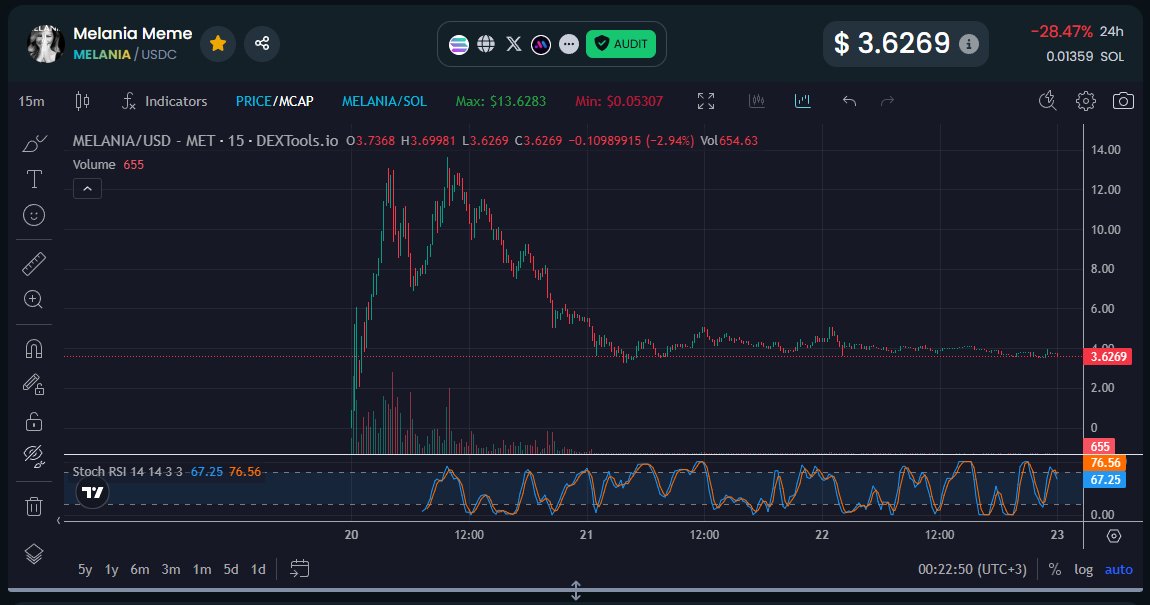Image resolution: width=1150 pixels, height=605 pixels.
Task: Toggle the dimmed volume-bars chart icon
Action: [x=757, y=101]
